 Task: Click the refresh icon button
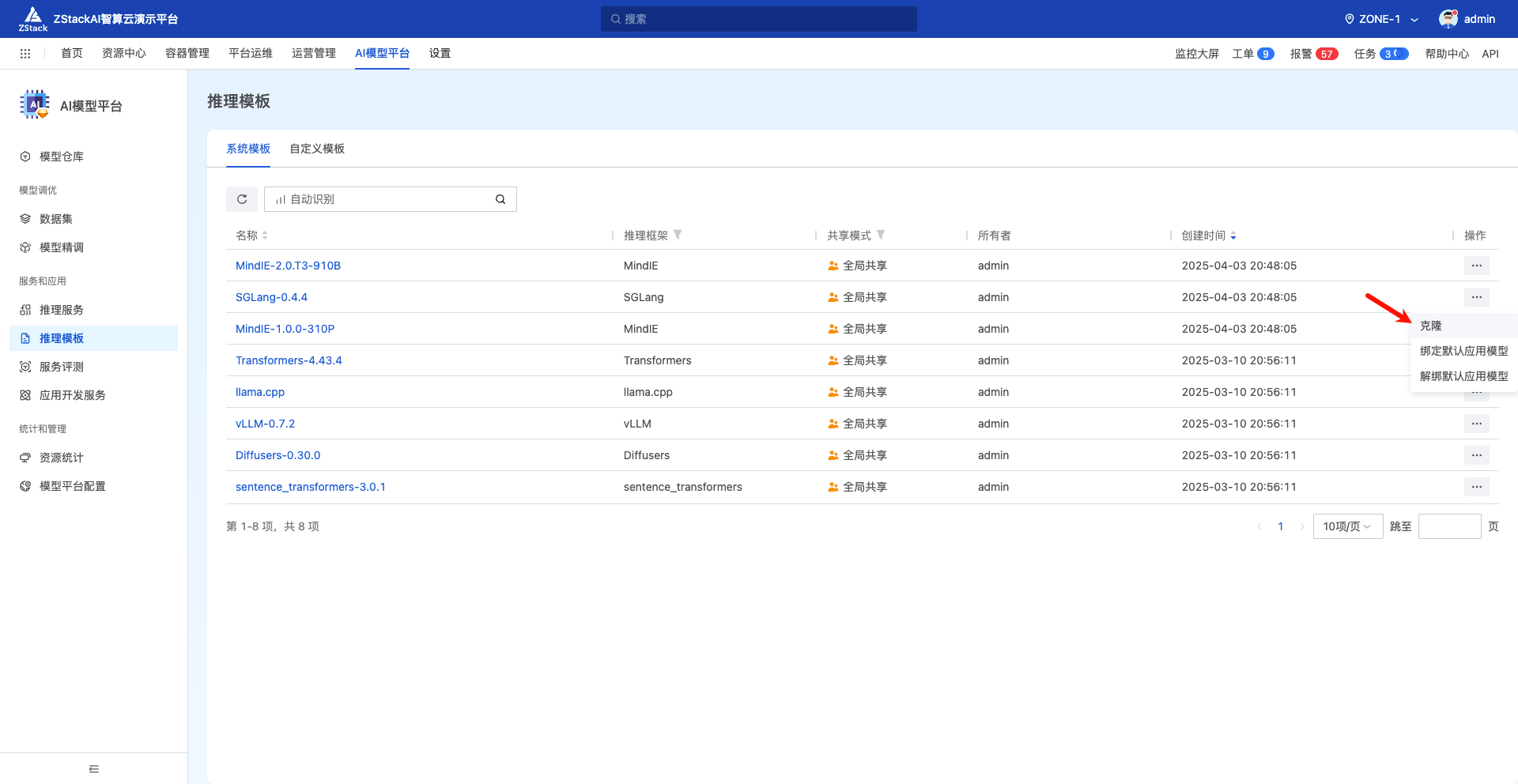[242, 199]
